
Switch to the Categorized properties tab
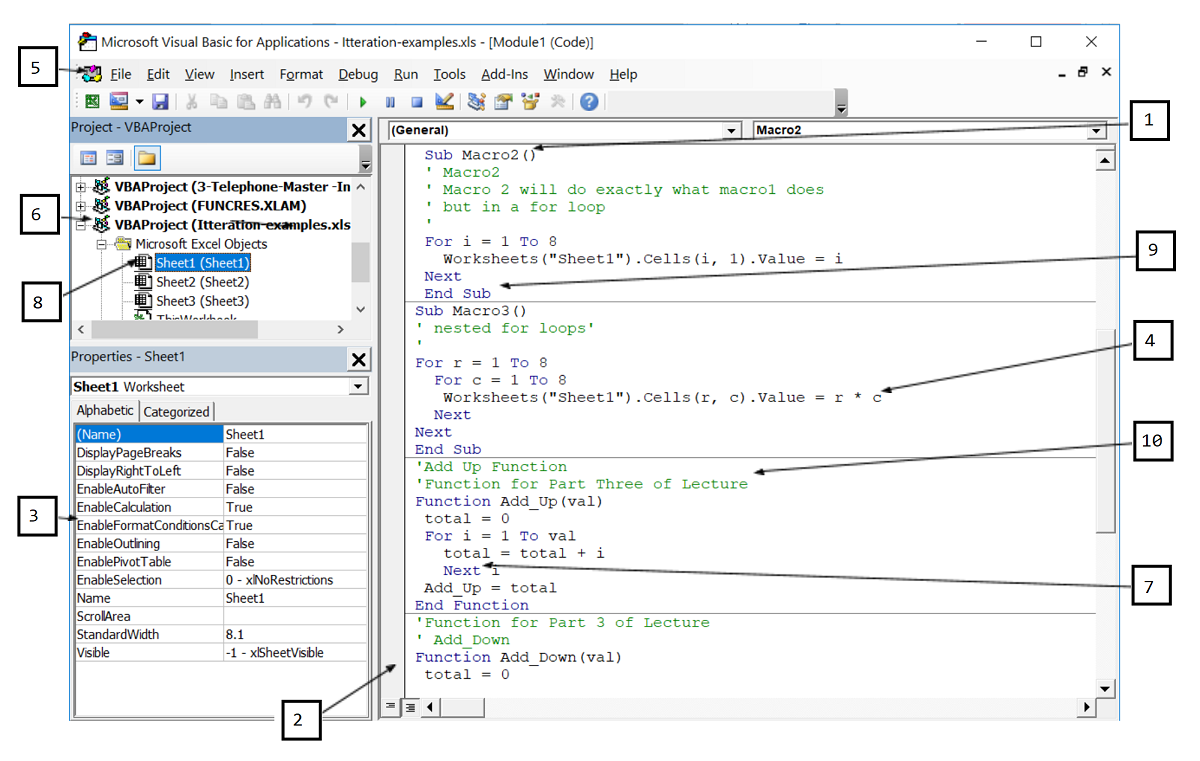pos(176,411)
